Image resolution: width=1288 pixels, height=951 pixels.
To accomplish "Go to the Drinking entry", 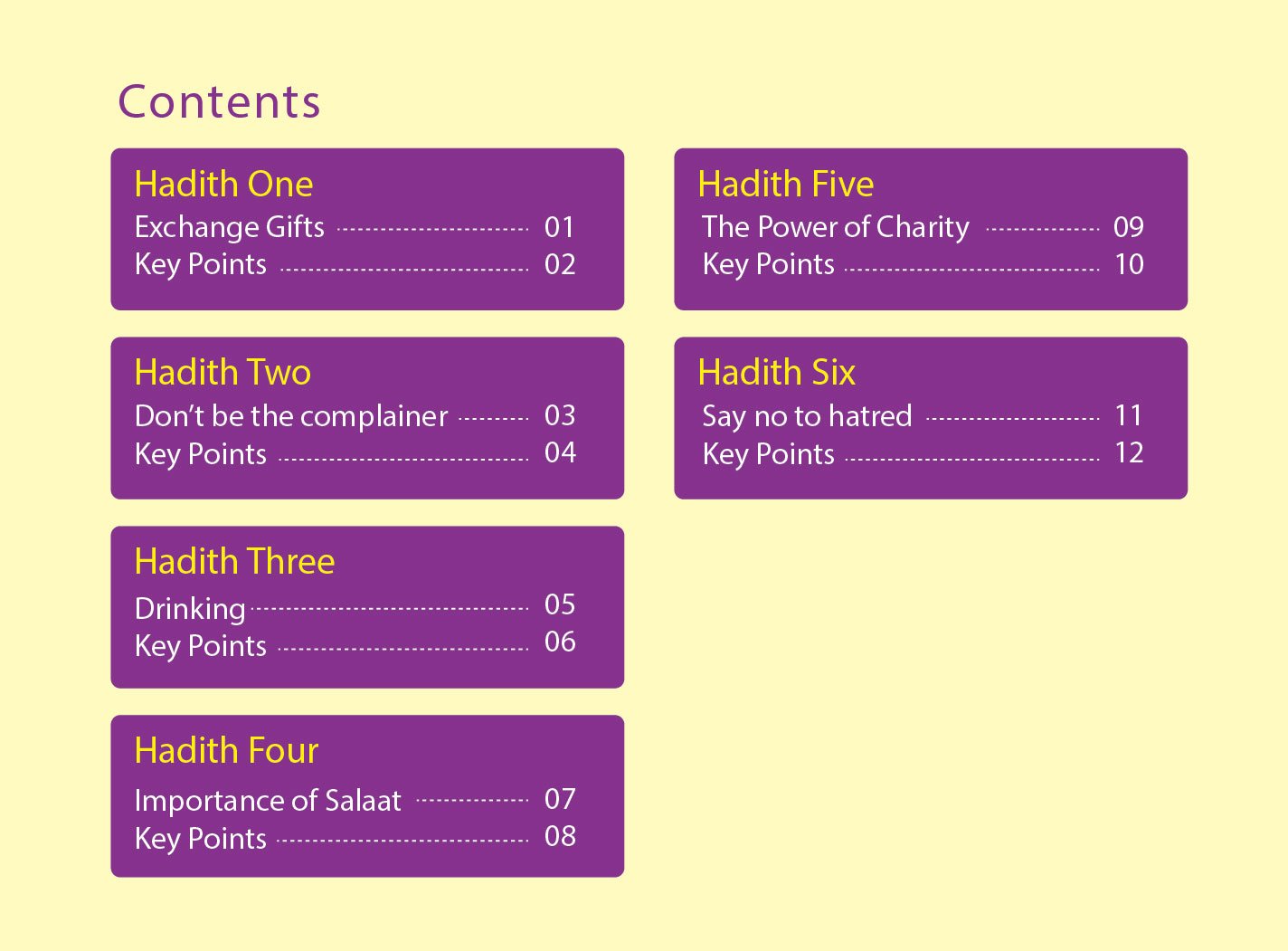I will [190, 608].
